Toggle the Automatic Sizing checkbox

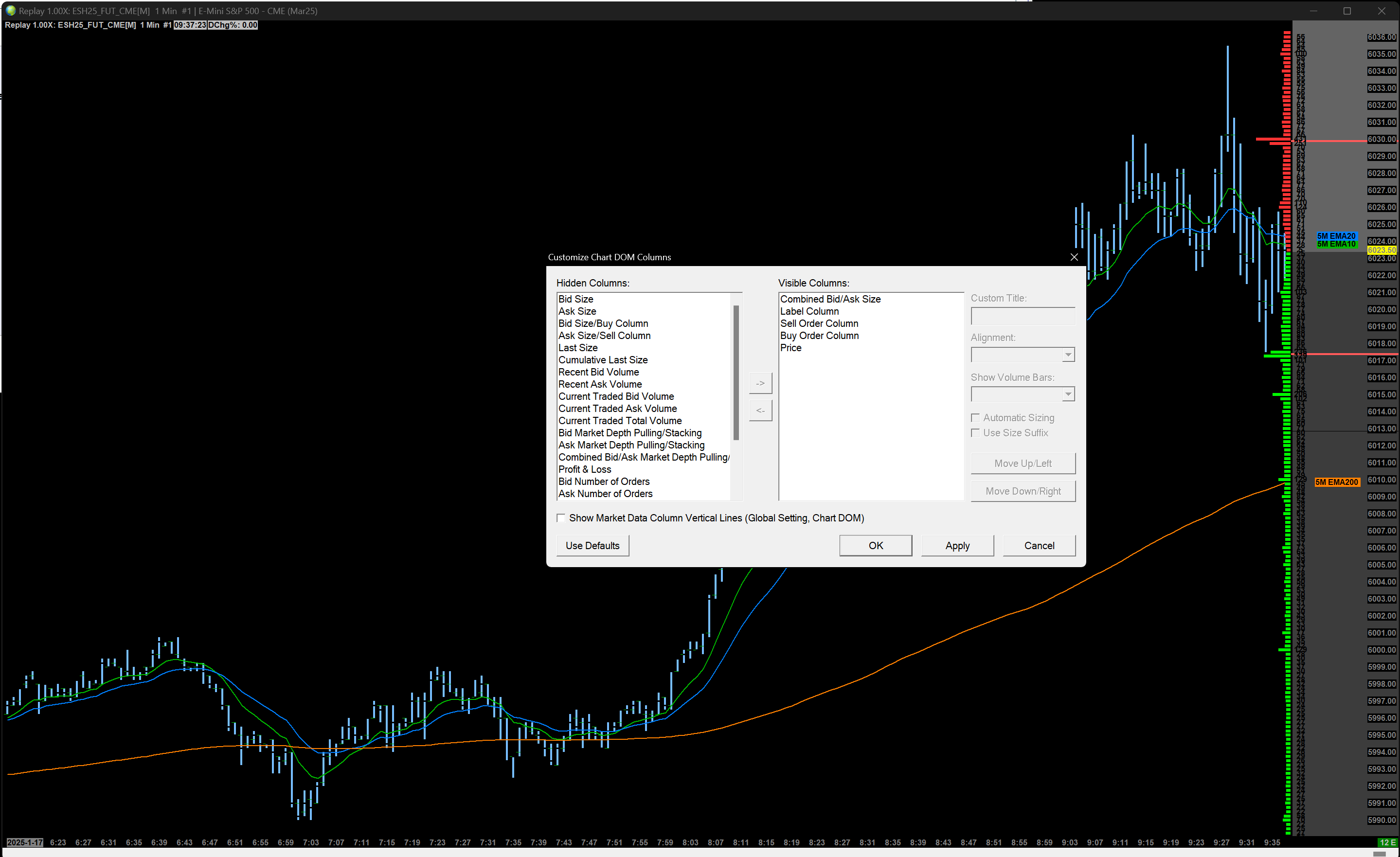click(x=975, y=418)
